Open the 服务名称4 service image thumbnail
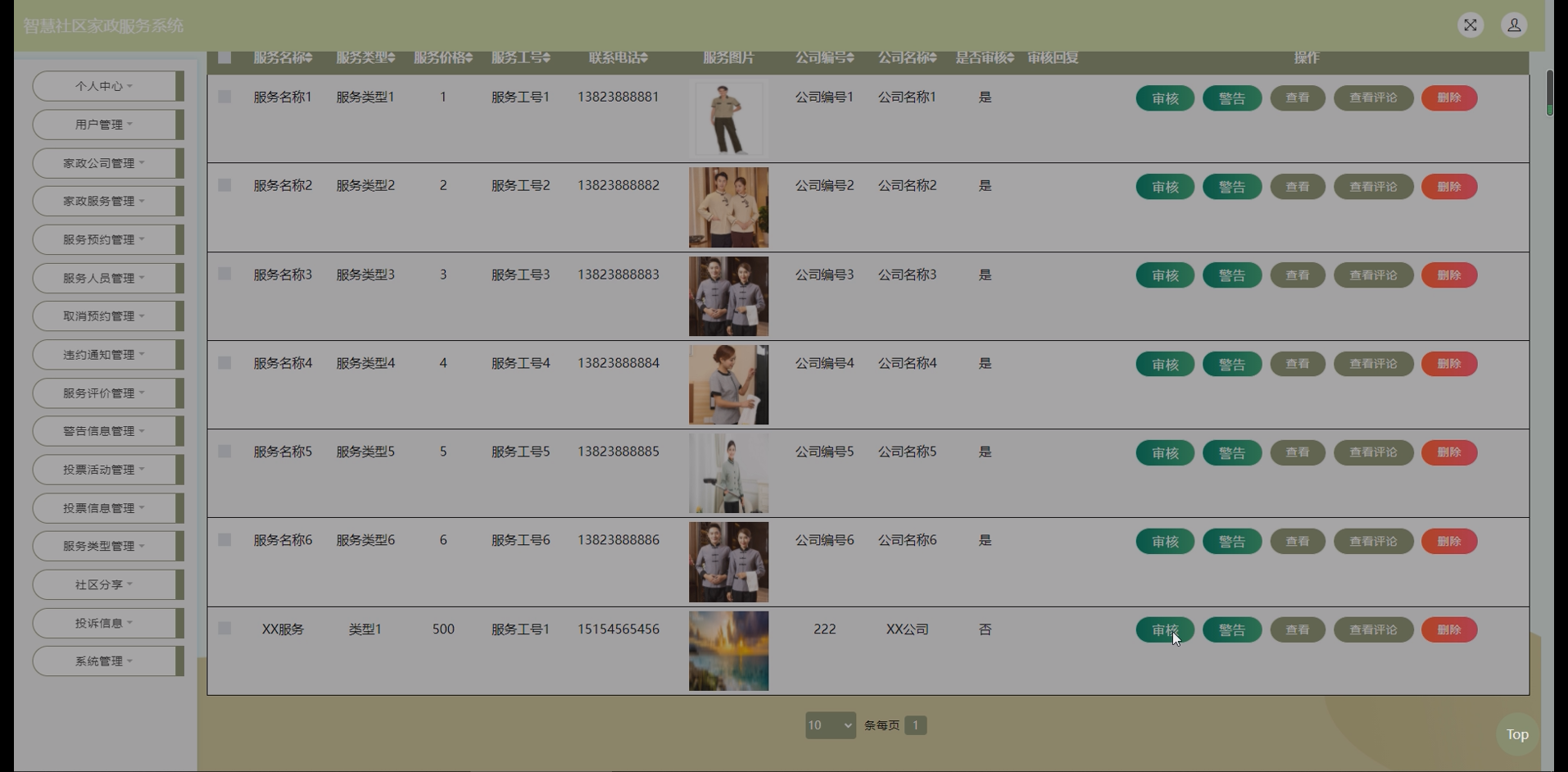1568x772 pixels. [728, 384]
